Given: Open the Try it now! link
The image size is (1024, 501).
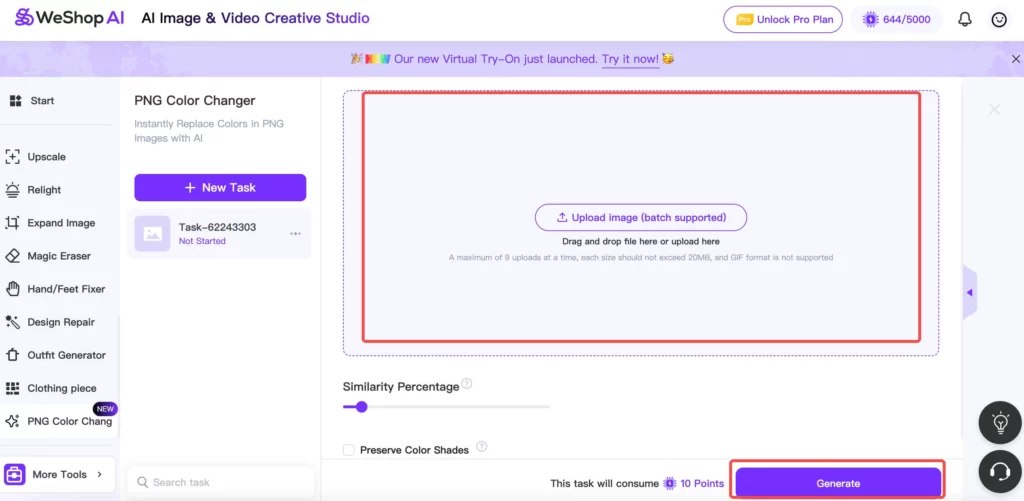Looking at the screenshot, I should (x=630, y=59).
